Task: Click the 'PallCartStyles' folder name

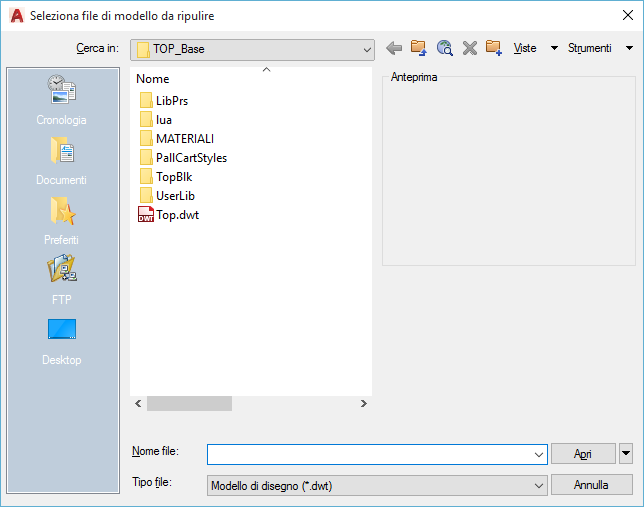Action: pyautogui.click(x=191, y=158)
